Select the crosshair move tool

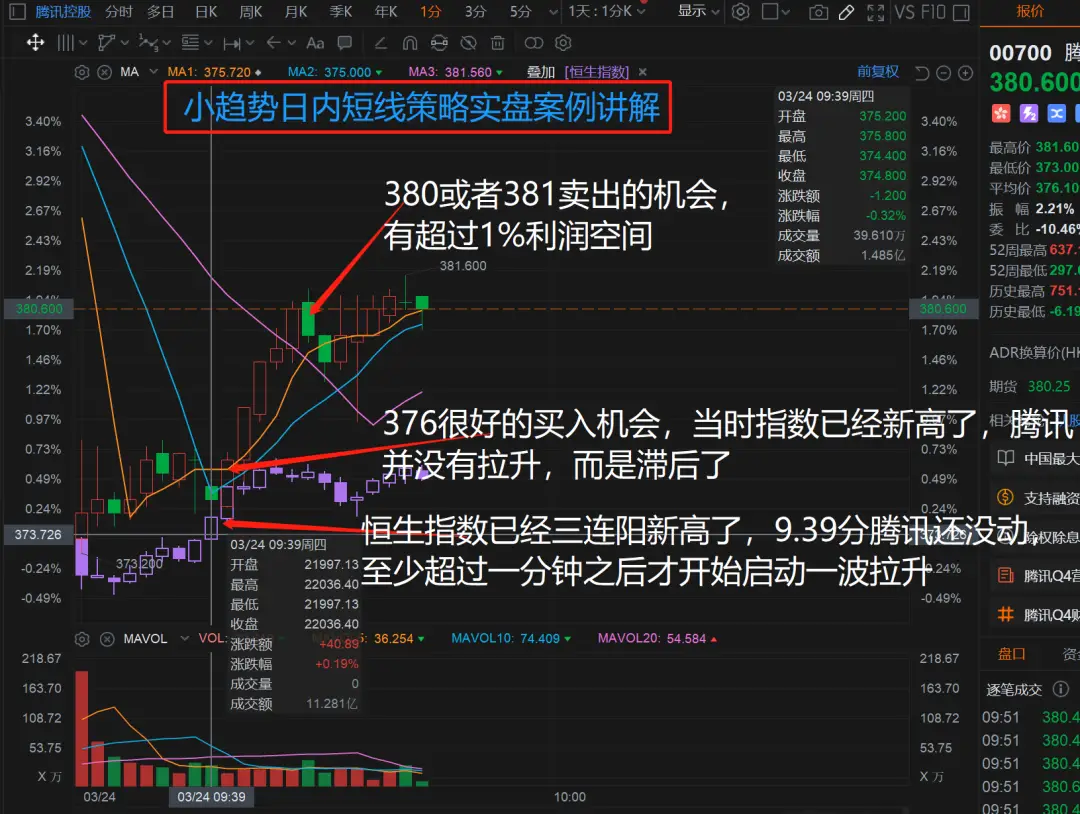35,43
